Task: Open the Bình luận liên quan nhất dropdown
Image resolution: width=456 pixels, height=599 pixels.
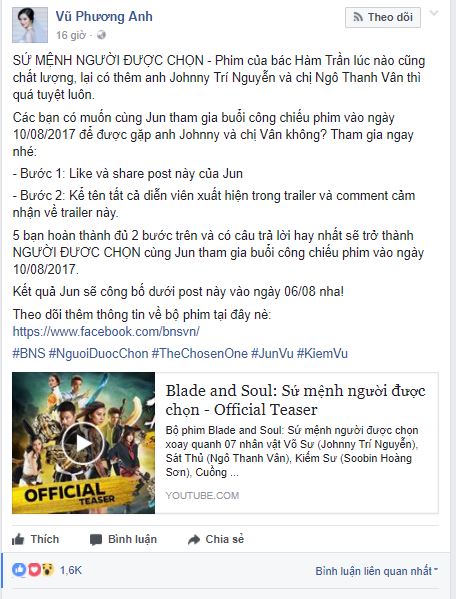Action: [x=377, y=571]
